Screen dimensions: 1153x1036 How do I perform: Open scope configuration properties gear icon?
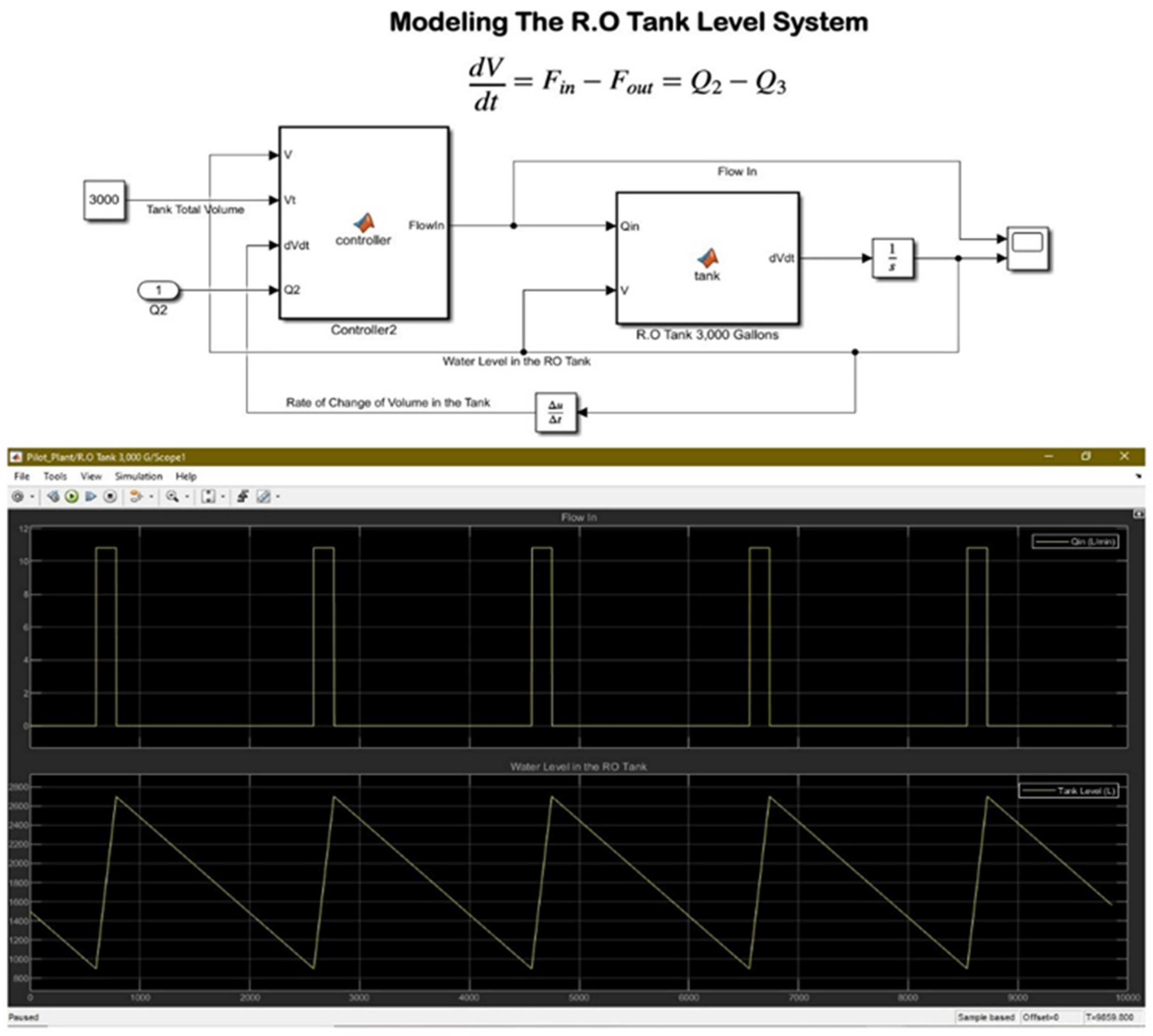tap(18, 497)
